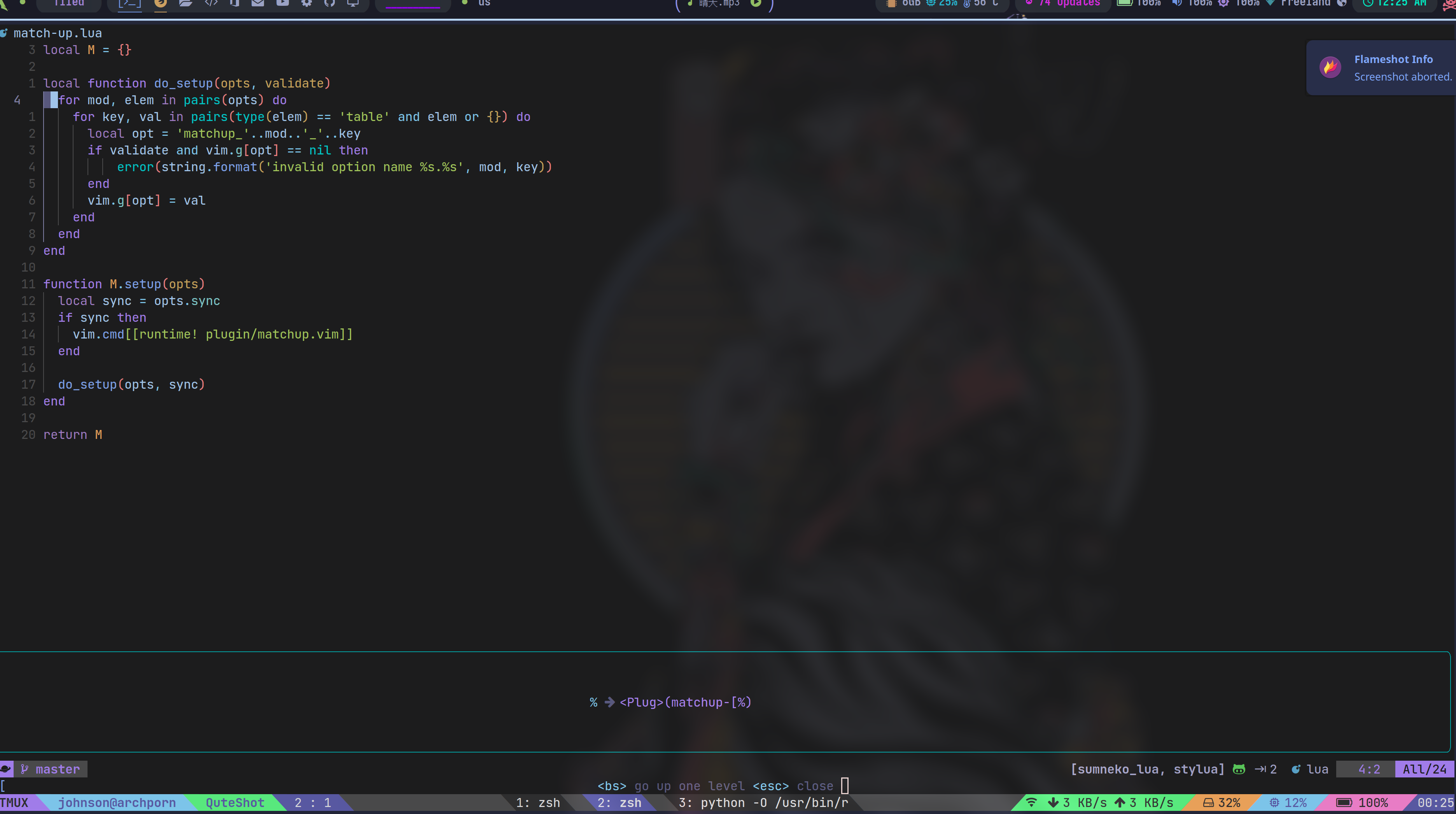Click the Flameshot flame icon in the notification

click(x=1330, y=67)
